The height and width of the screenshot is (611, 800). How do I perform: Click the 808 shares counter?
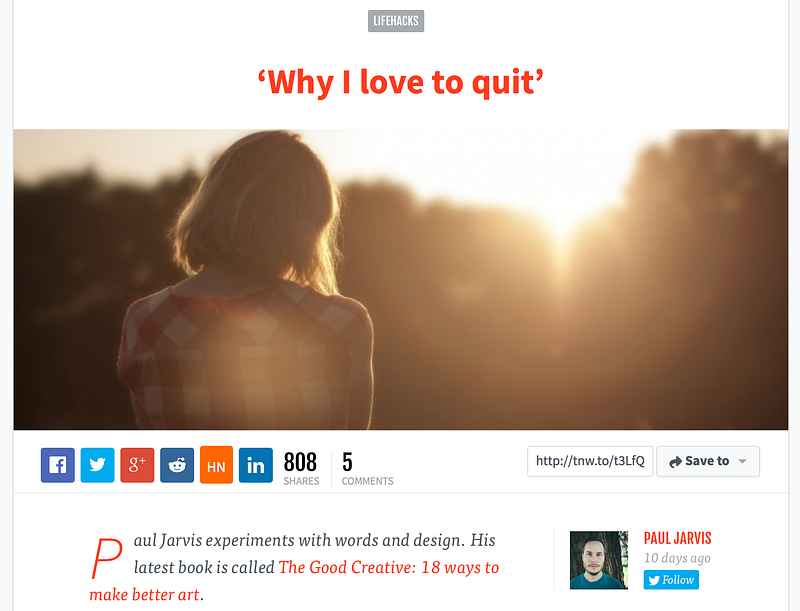click(301, 468)
